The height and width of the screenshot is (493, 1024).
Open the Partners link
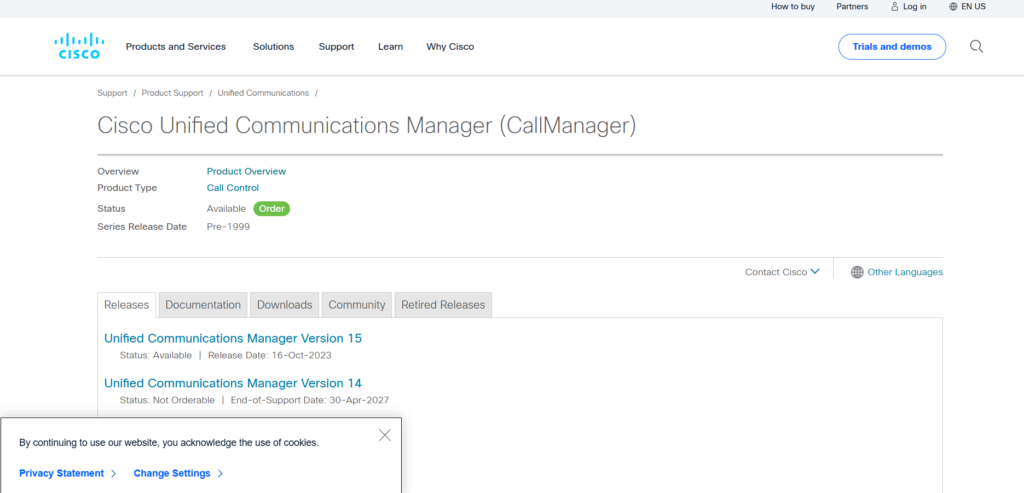click(x=852, y=7)
